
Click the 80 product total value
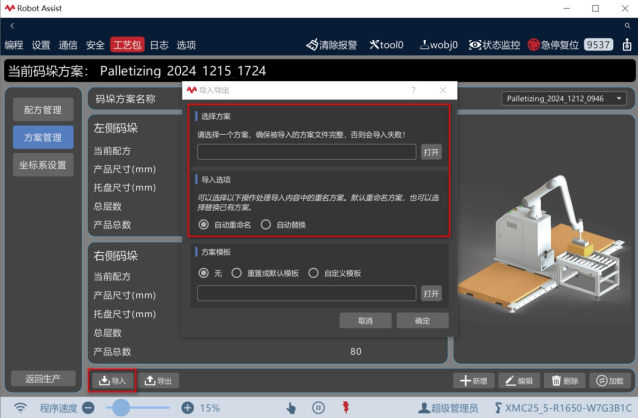pos(356,351)
